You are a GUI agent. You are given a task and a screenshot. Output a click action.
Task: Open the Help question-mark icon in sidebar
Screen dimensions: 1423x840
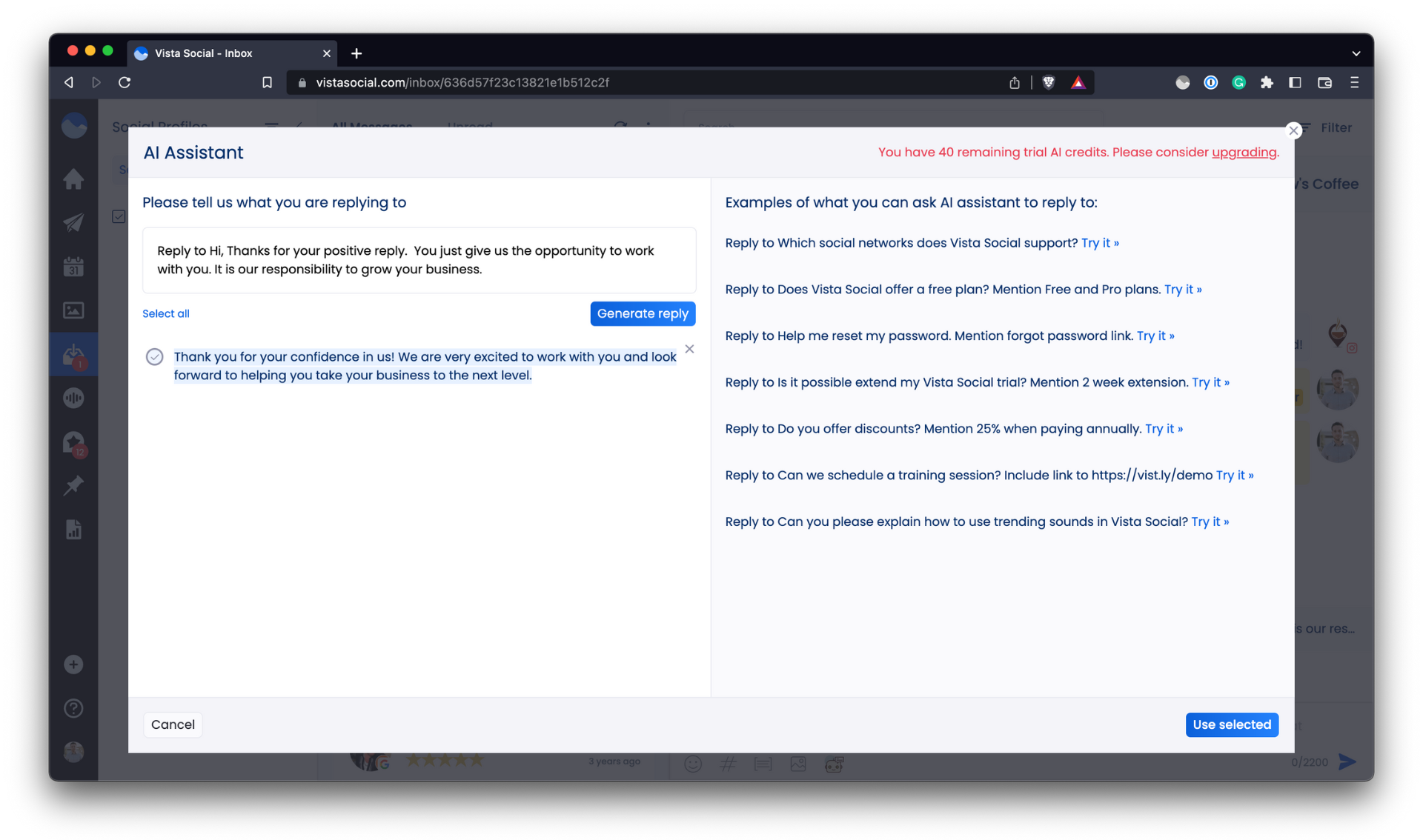[x=73, y=708]
